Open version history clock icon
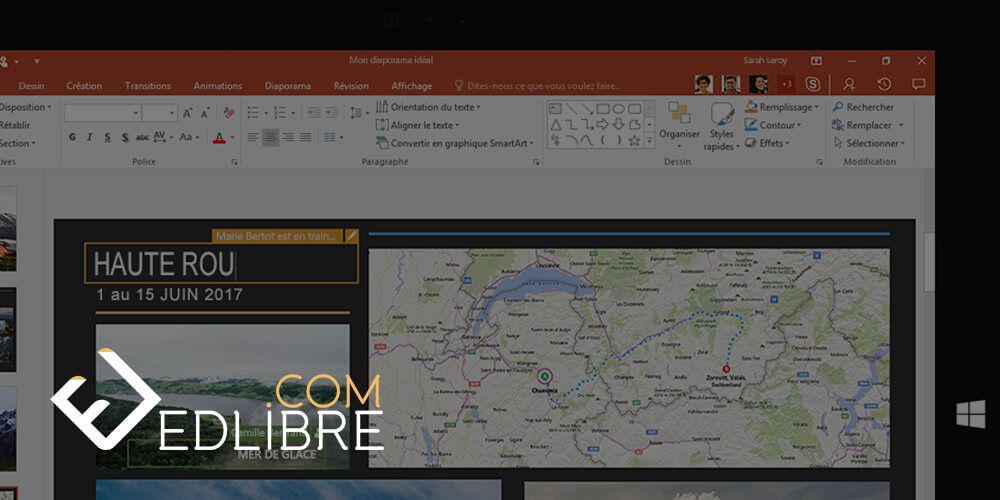 click(x=884, y=84)
